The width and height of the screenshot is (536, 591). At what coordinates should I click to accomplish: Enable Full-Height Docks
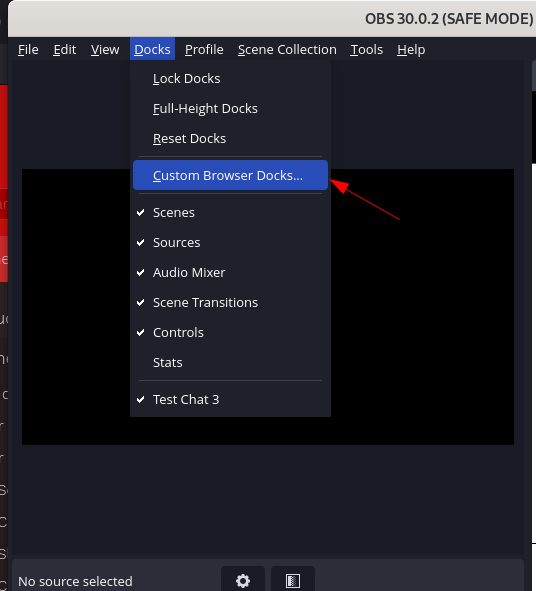tap(230, 109)
